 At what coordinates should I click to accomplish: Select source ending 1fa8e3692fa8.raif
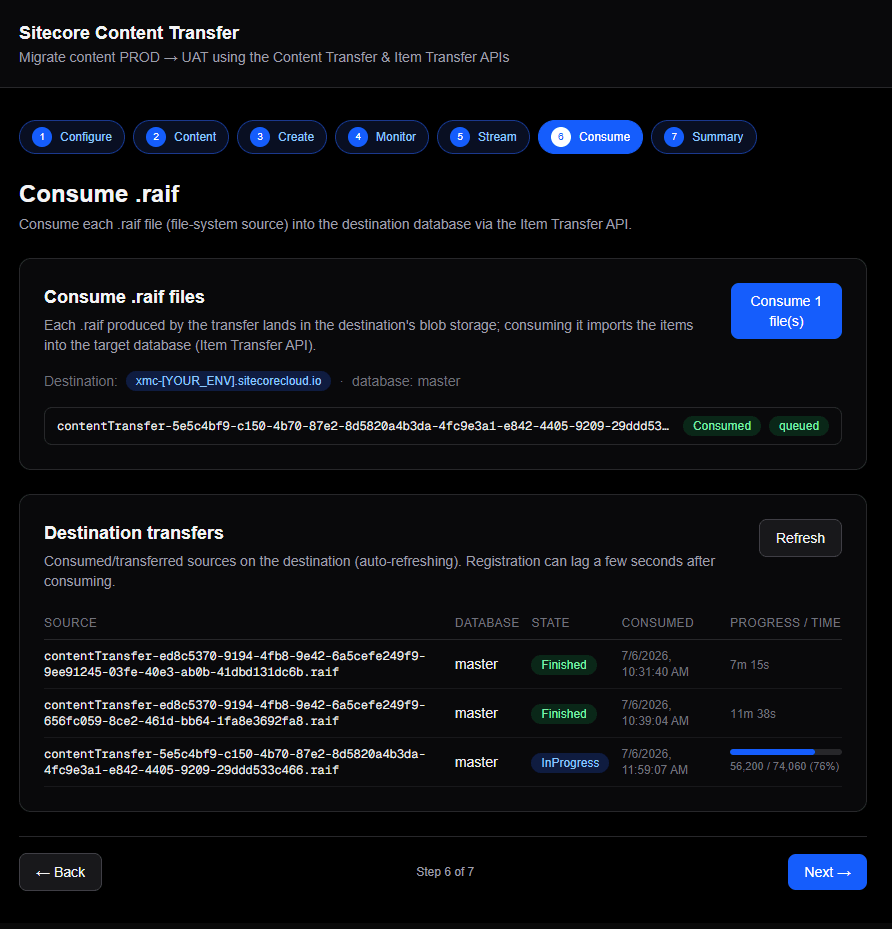click(x=235, y=713)
